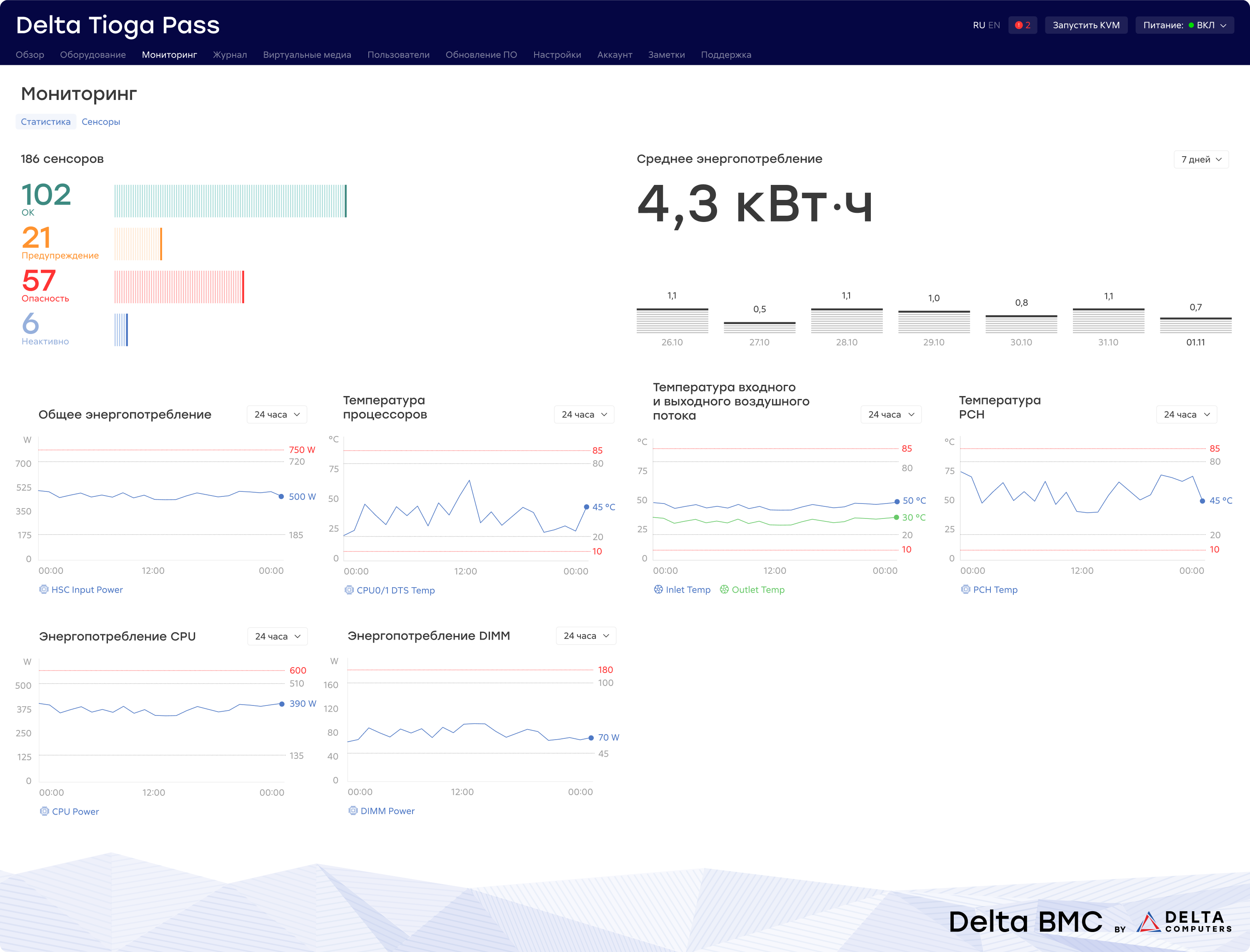Open the Поддержка navigation link

click(x=725, y=55)
